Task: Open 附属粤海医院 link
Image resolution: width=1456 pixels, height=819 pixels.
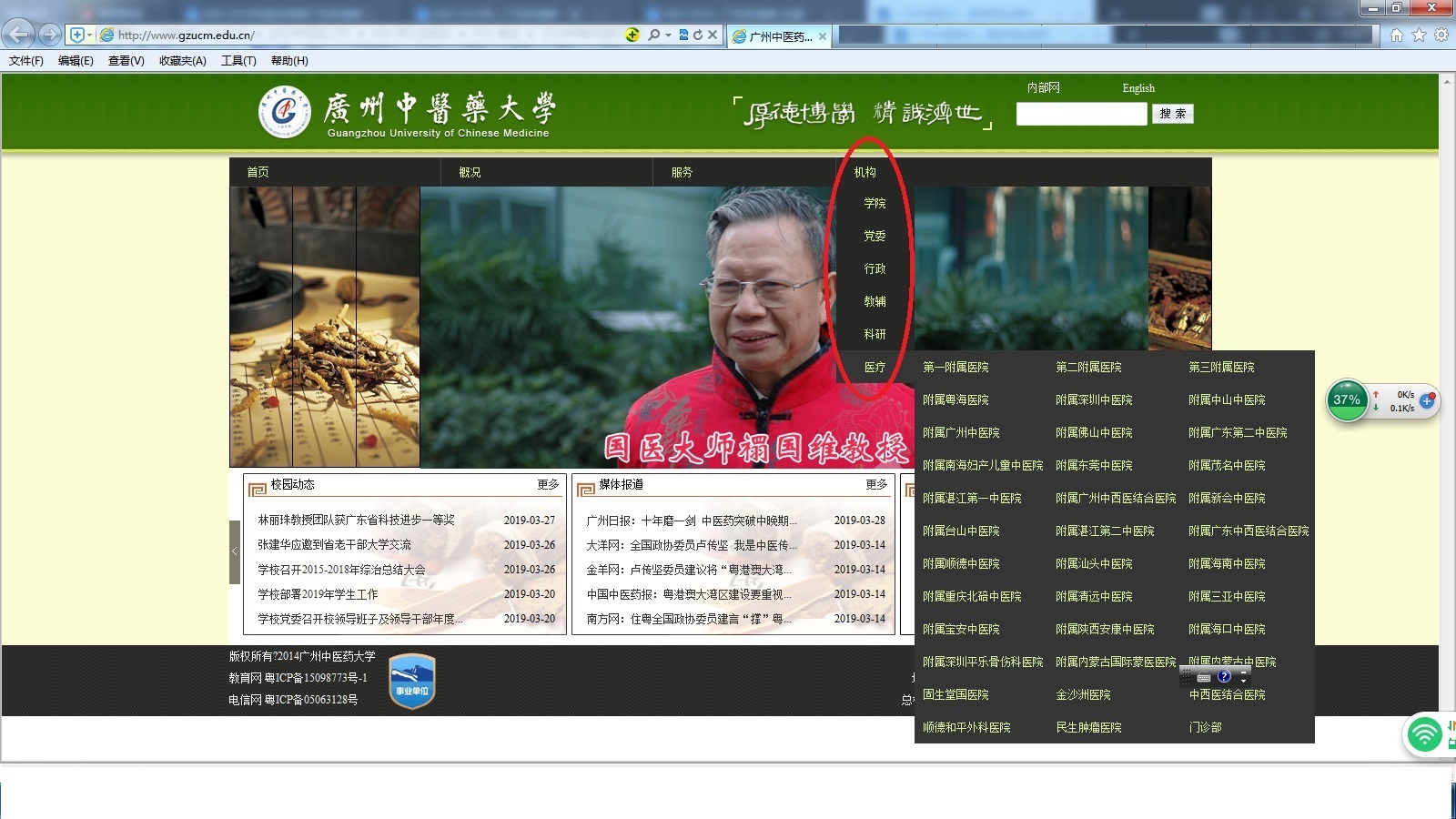Action: click(x=955, y=399)
